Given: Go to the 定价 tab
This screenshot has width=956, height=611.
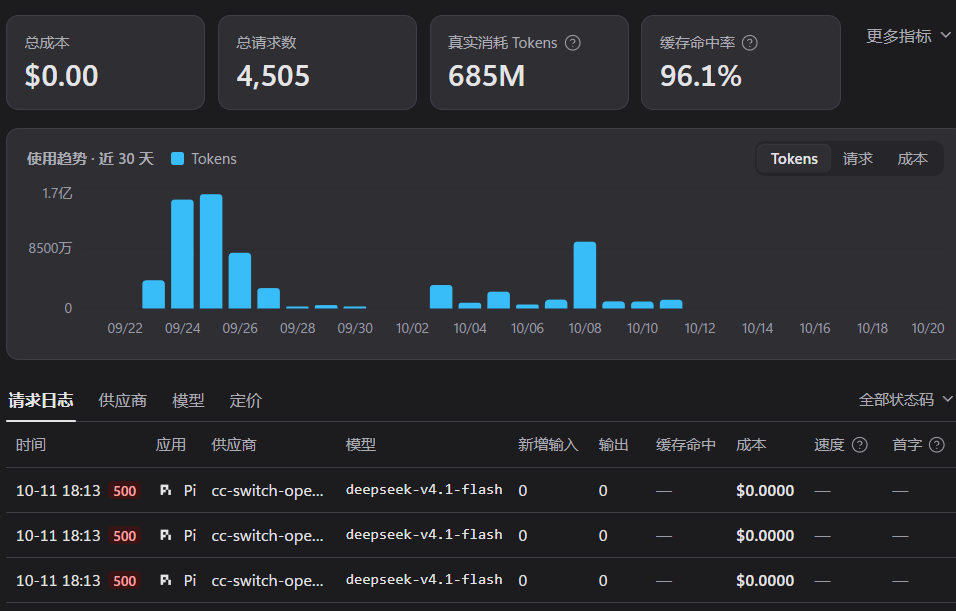Looking at the screenshot, I should [x=246, y=401].
